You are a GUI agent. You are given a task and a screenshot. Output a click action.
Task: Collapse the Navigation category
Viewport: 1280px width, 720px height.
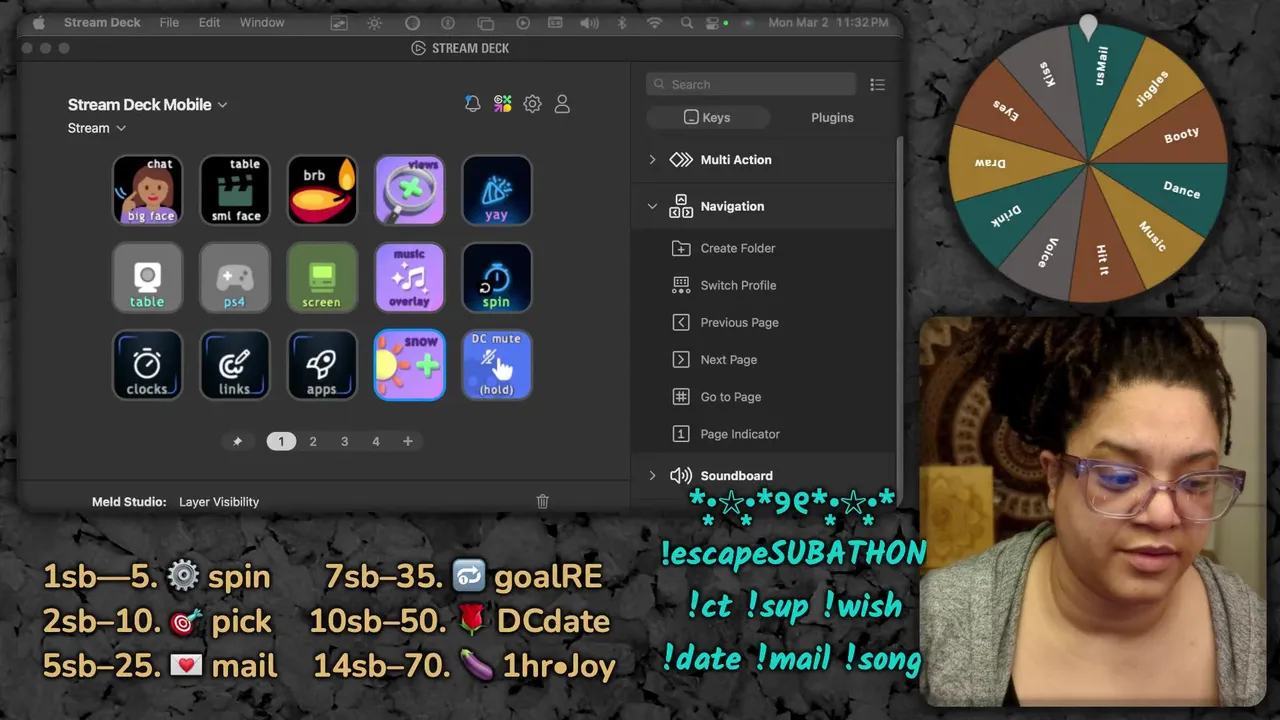point(652,206)
